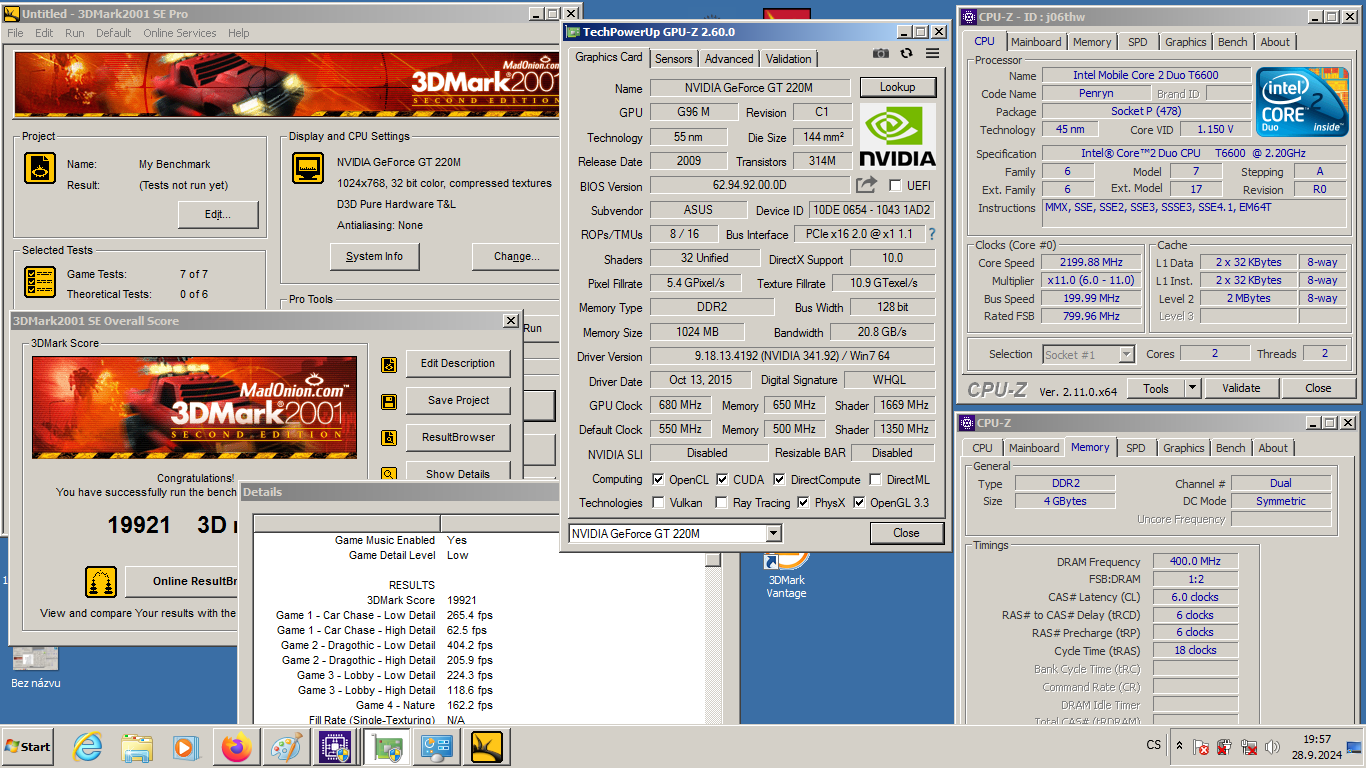Toggle the OpenCL checkbox

[x=658, y=479]
